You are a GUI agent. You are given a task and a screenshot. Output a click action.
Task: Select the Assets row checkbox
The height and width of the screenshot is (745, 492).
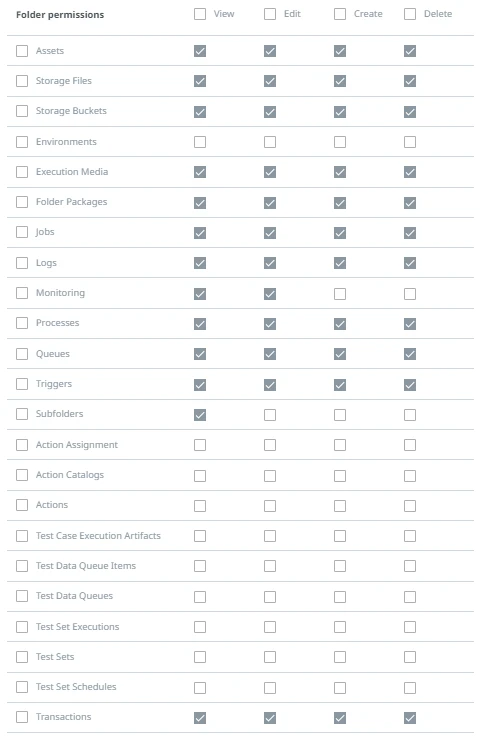(22, 51)
